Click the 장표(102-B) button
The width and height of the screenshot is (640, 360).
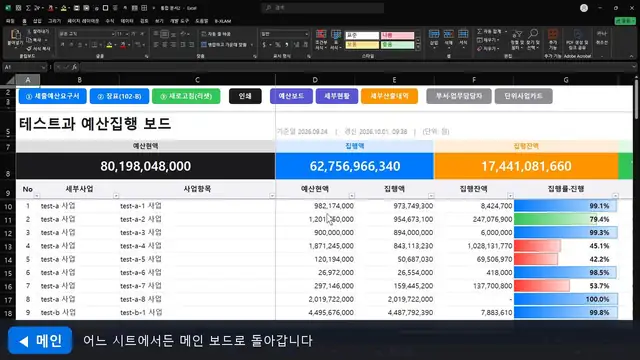119,96
